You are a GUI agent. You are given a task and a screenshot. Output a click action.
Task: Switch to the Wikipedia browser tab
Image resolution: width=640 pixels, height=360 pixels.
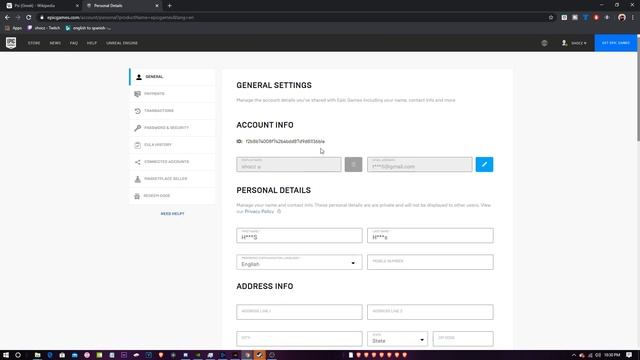pos(41,6)
